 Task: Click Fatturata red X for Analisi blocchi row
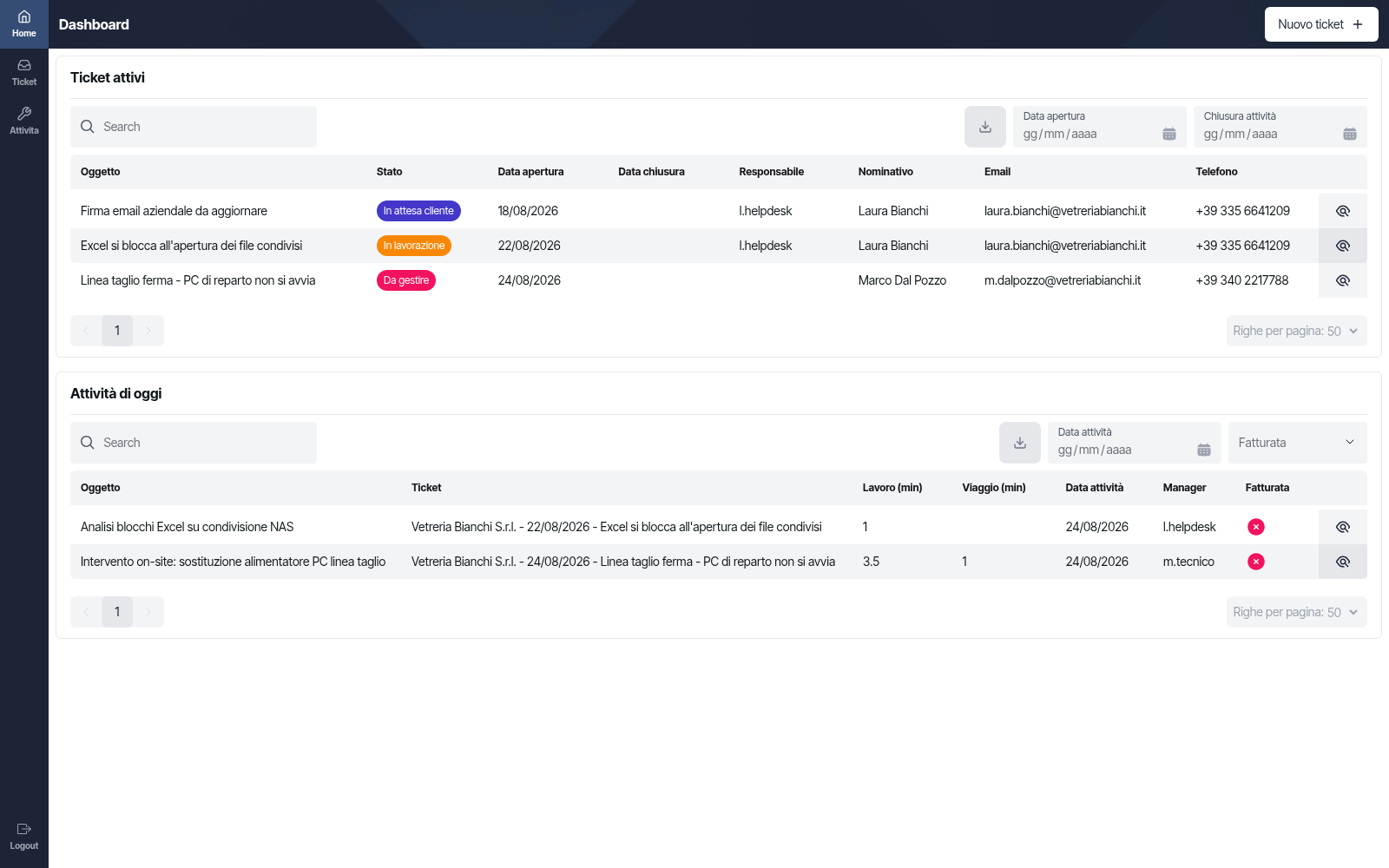pos(1256,527)
